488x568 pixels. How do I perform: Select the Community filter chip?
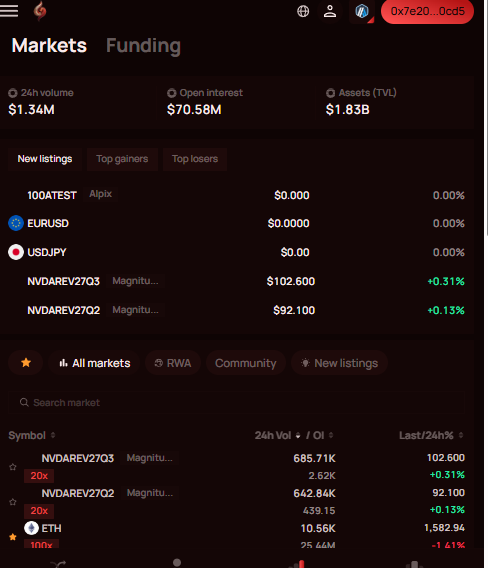(x=246, y=363)
